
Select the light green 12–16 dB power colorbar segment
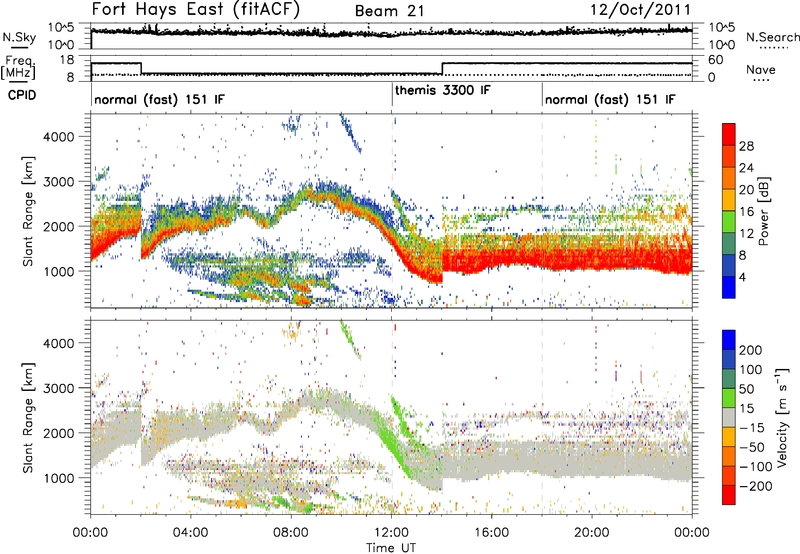pos(729,222)
